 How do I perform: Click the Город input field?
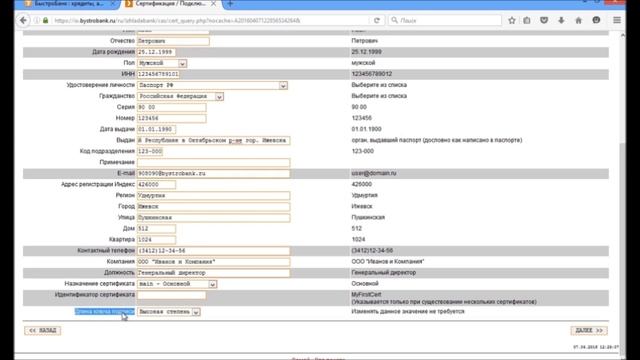tap(213, 207)
